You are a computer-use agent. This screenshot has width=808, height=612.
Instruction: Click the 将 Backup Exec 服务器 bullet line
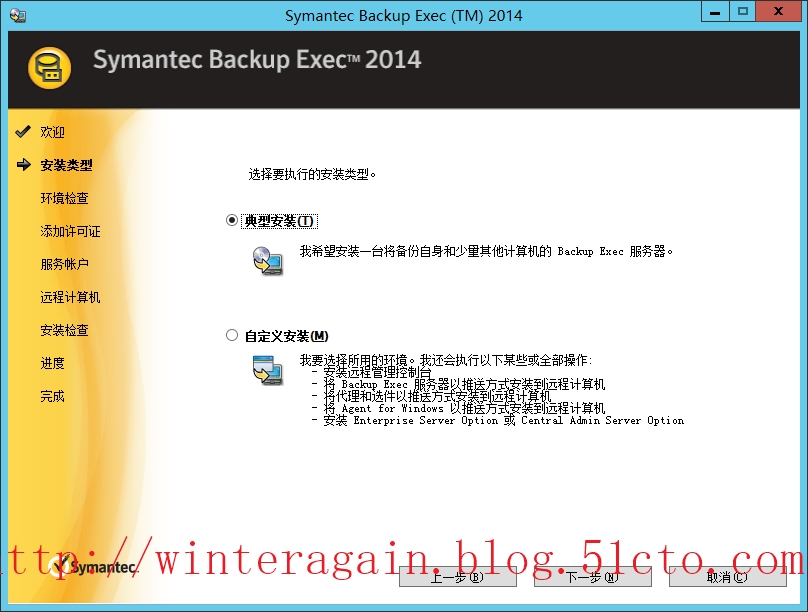click(458, 384)
